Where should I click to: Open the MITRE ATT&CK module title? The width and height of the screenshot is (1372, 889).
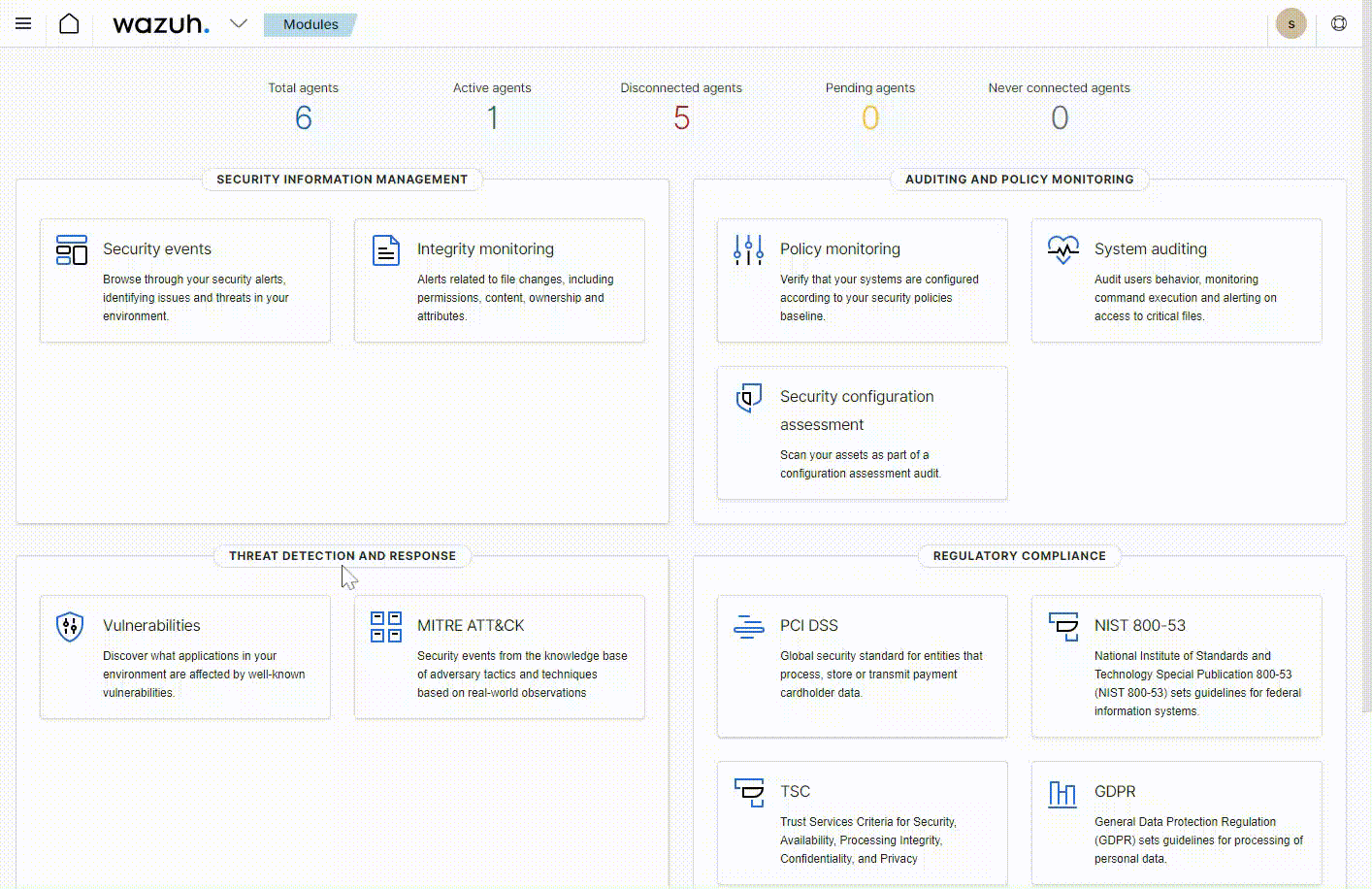(x=471, y=626)
